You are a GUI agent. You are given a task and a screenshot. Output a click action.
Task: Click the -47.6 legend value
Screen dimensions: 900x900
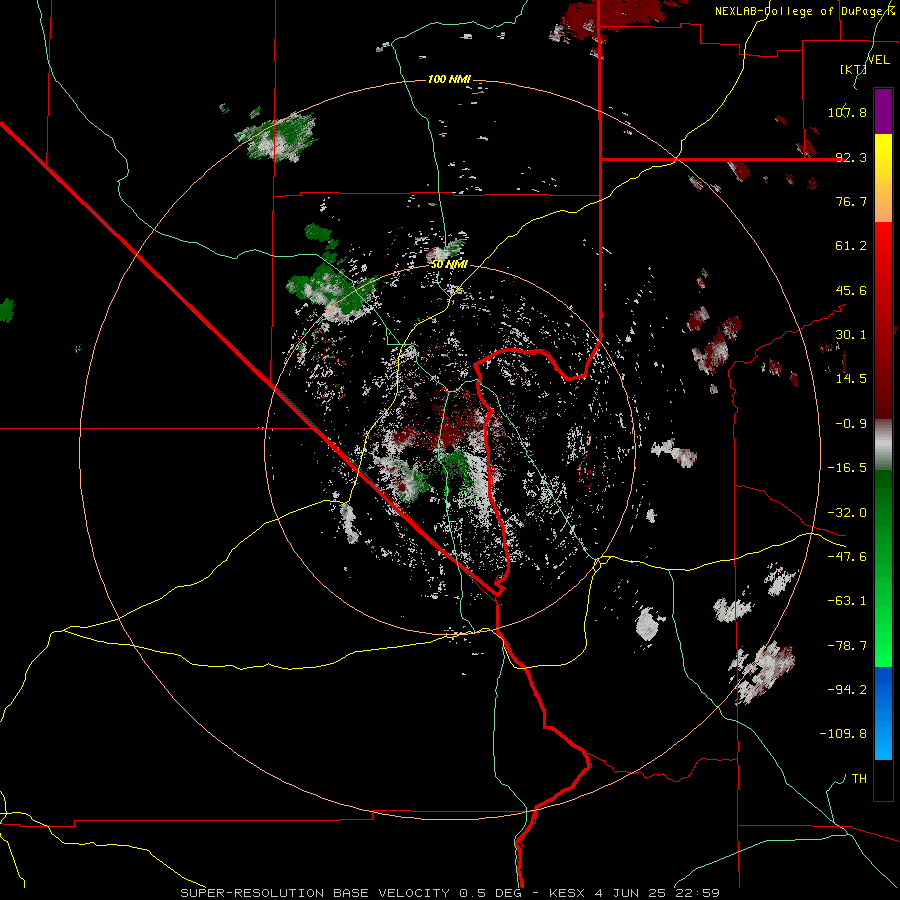click(x=847, y=557)
